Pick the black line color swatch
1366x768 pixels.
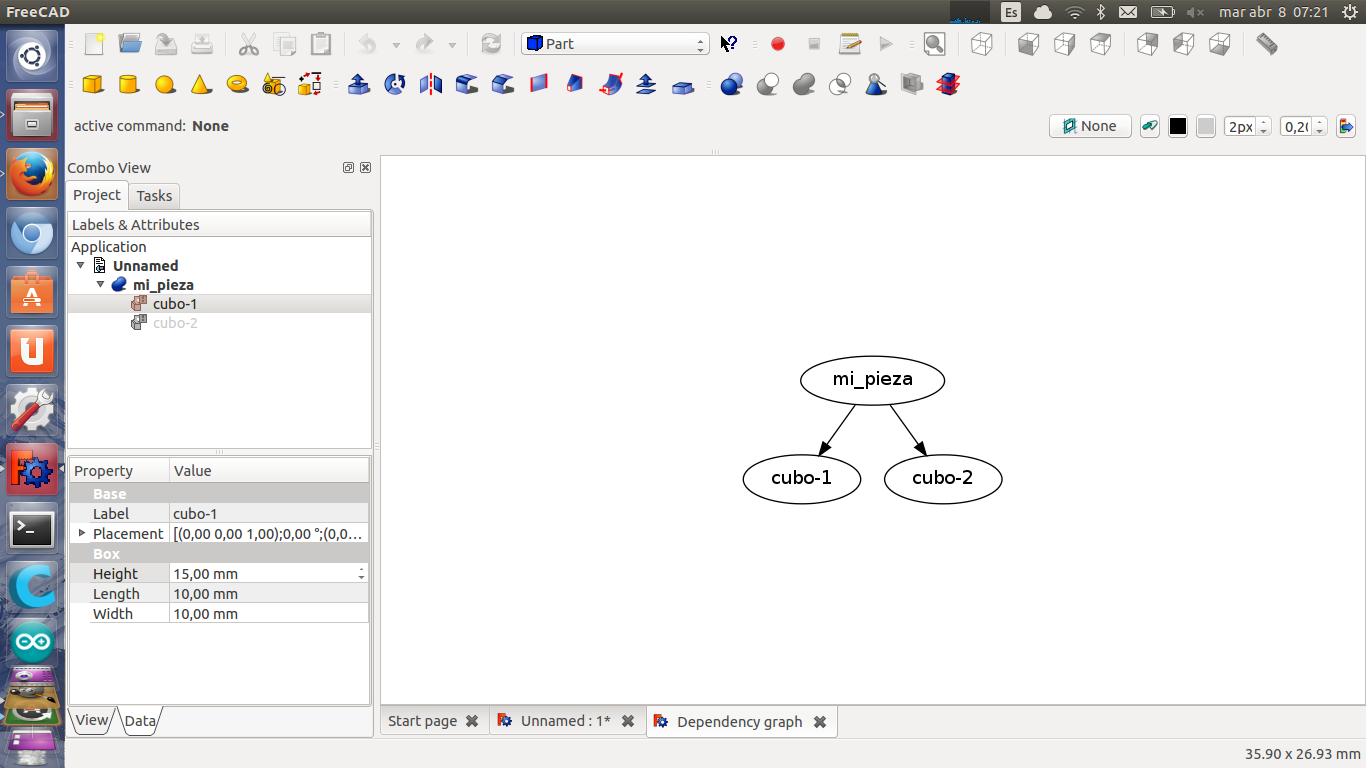click(1178, 126)
